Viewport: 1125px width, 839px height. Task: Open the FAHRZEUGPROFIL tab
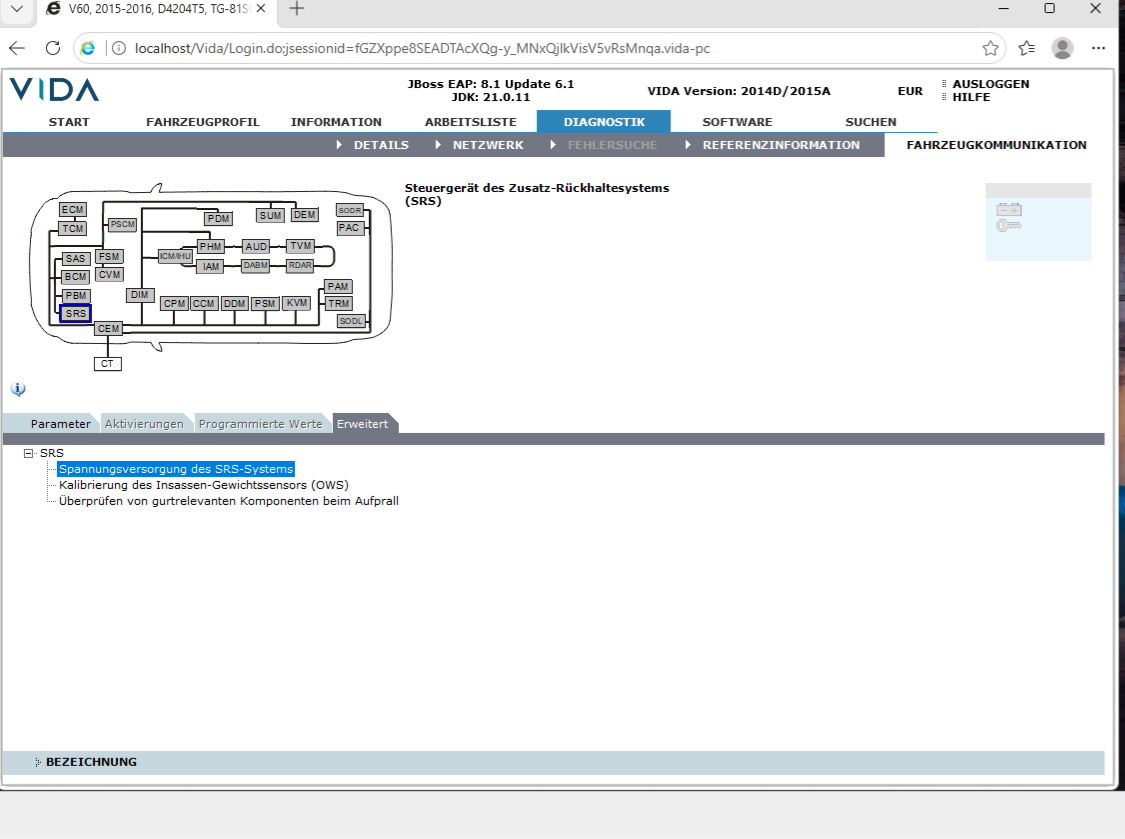click(203, 122)
